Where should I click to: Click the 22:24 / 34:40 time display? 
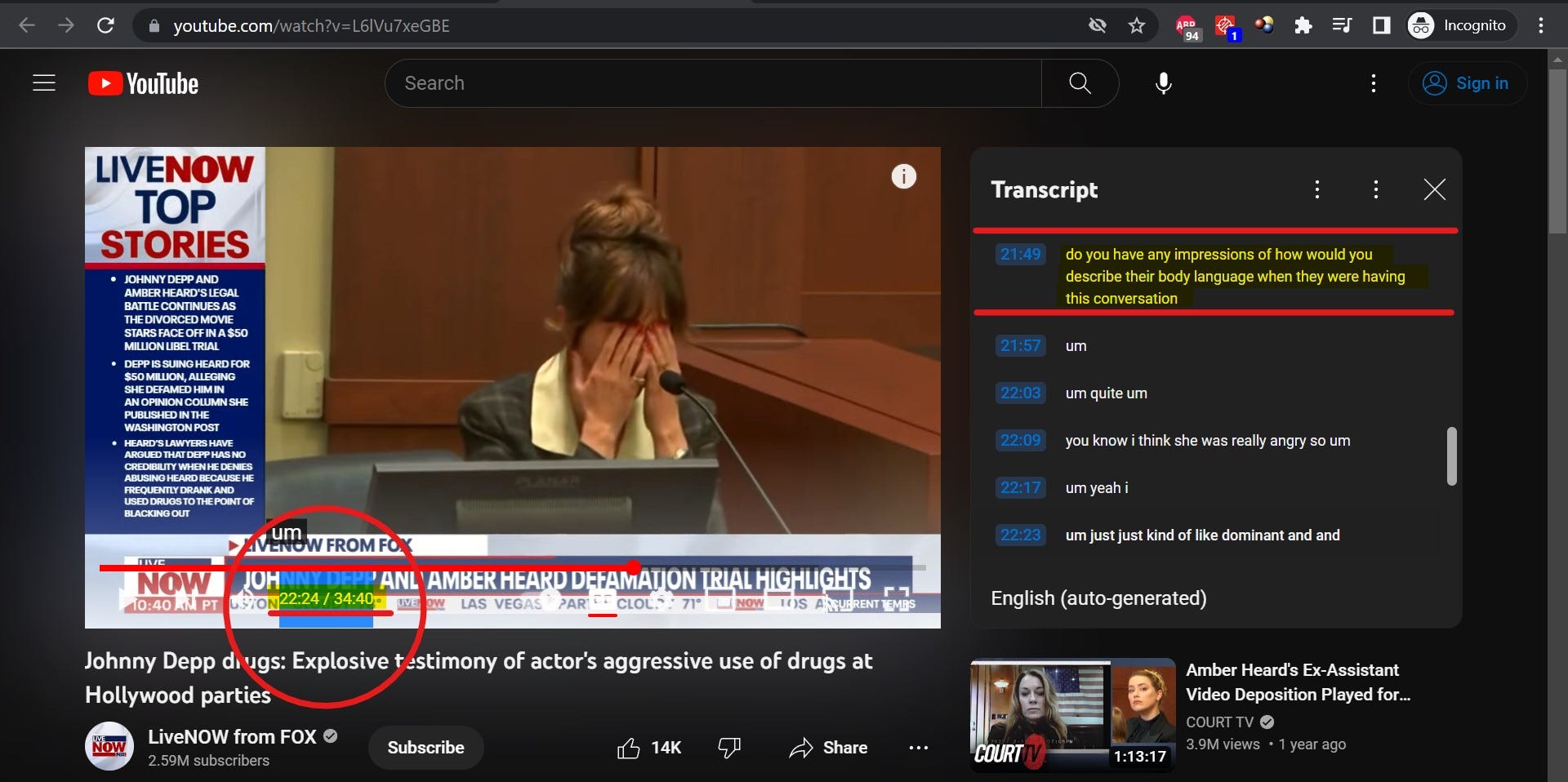point(327,598)
